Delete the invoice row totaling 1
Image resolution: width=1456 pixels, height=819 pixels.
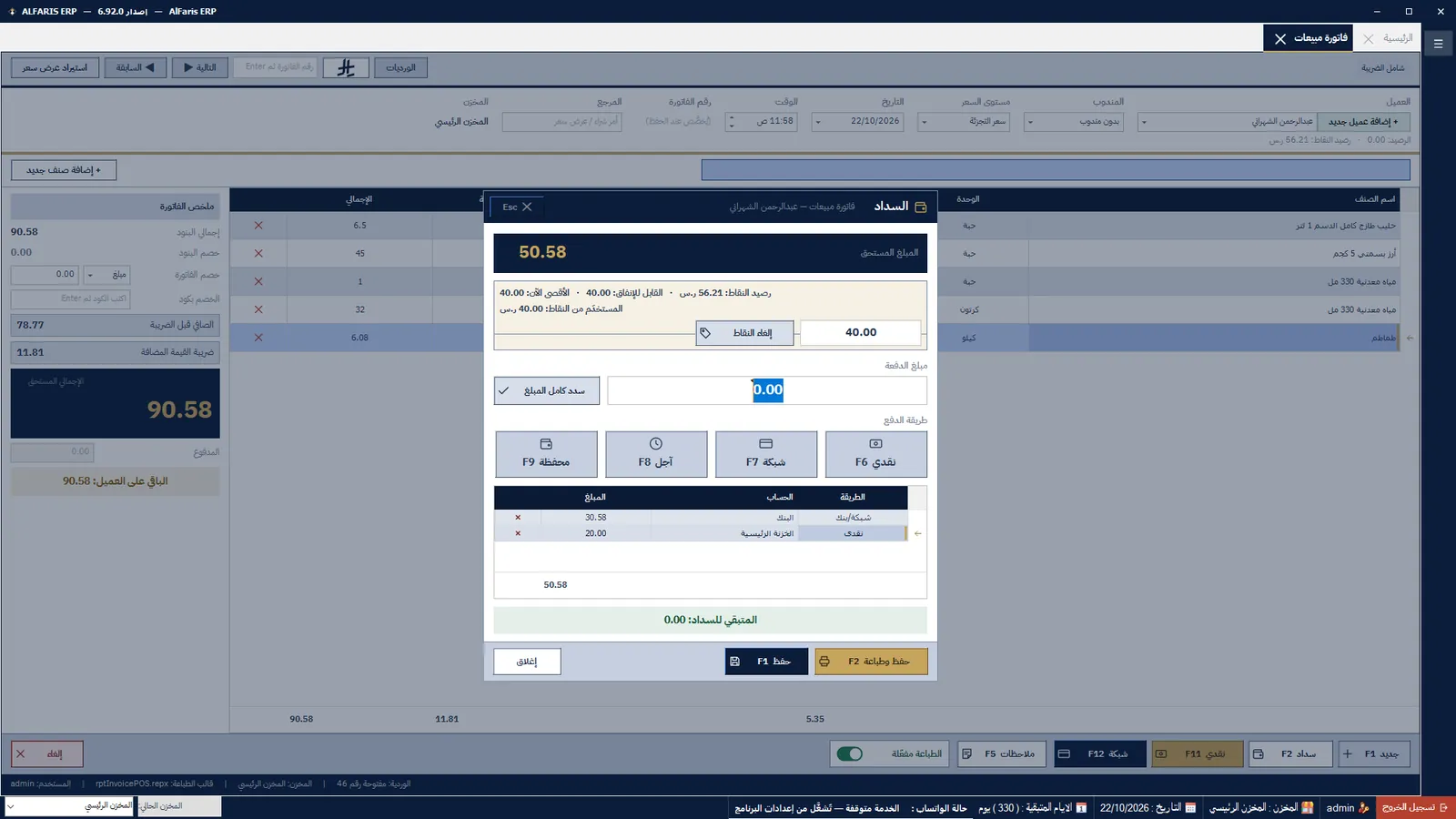[x=258, y=282]
